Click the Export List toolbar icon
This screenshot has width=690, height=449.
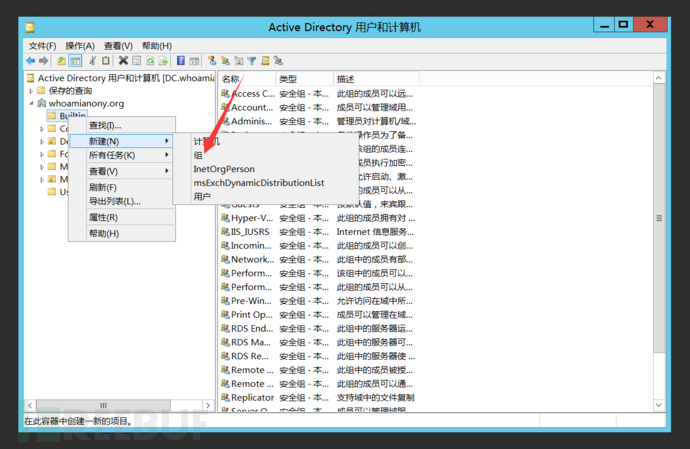pyautogui.click(x=163, y=61)
